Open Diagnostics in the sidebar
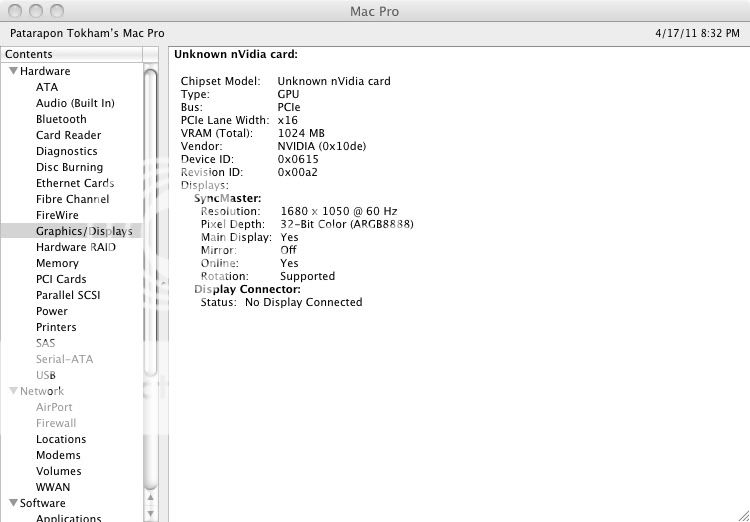 (x=66, y=151)
